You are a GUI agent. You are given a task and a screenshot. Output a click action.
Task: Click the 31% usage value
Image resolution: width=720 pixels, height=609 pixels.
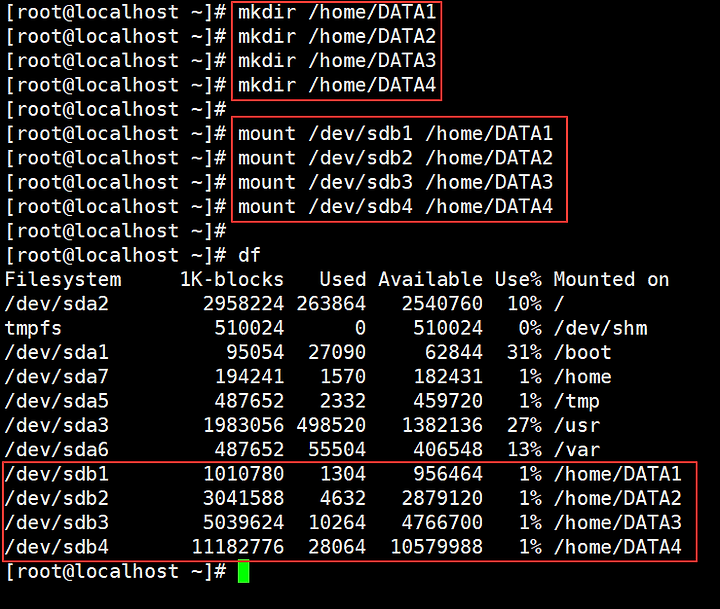pos(524,353)
